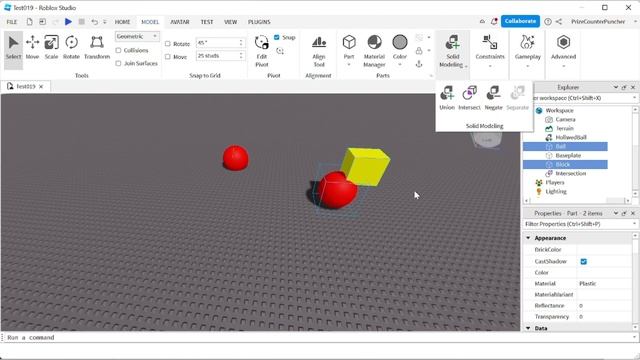Enable the Collisions checkbox
Image resolution: width=640 pixels, height=360 pixels.
pyautogui.click(x=118, y=50)
